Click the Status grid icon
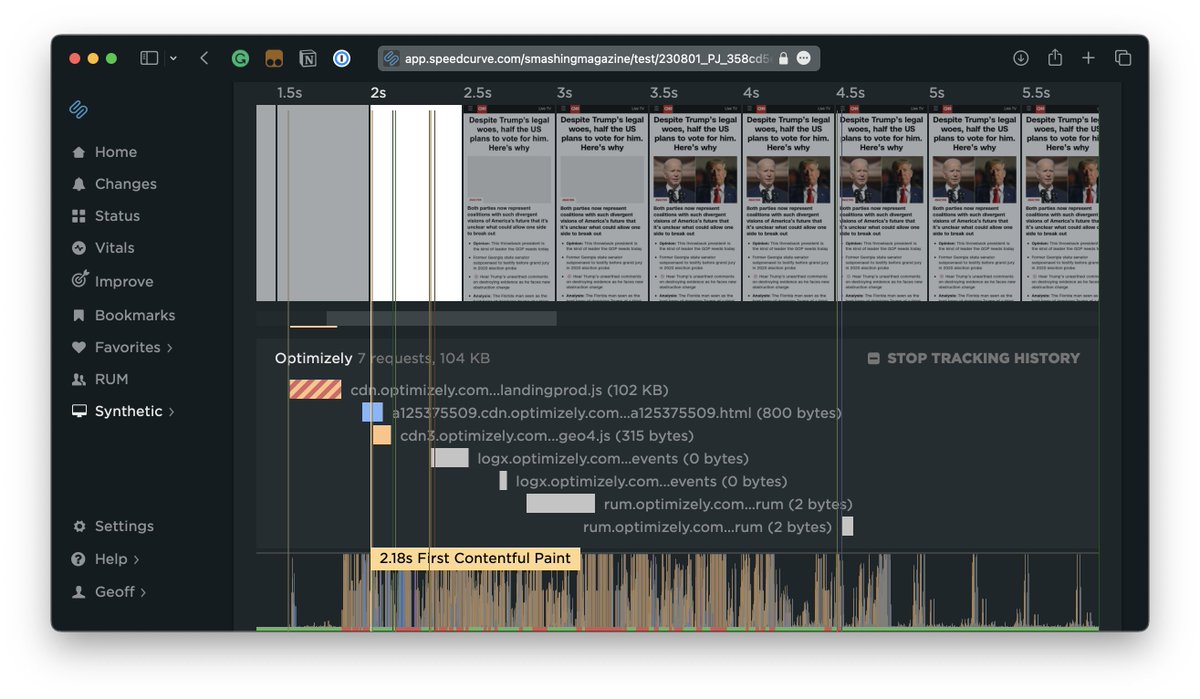Screen dimensions: 1200x699 (x=79, y=216)
